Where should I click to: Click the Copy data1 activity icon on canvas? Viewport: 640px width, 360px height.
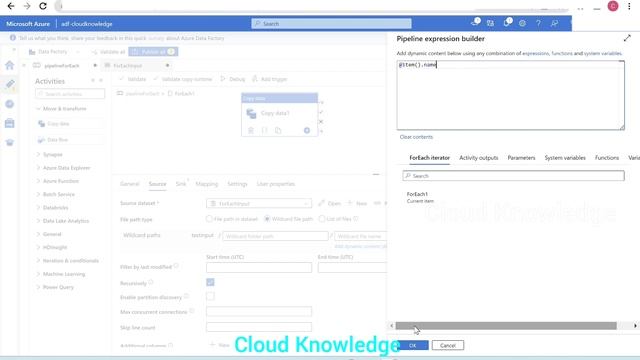point(251,113)
